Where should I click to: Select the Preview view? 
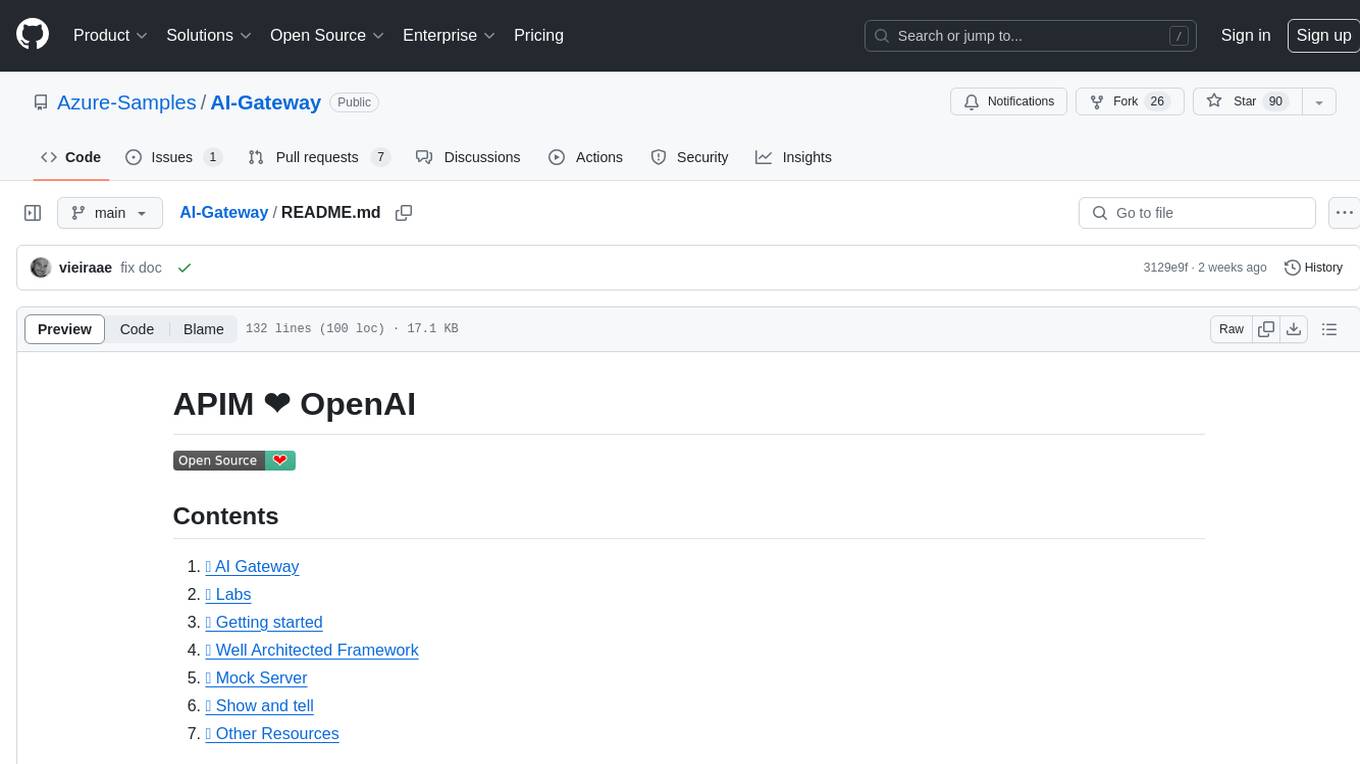point(65,329)
